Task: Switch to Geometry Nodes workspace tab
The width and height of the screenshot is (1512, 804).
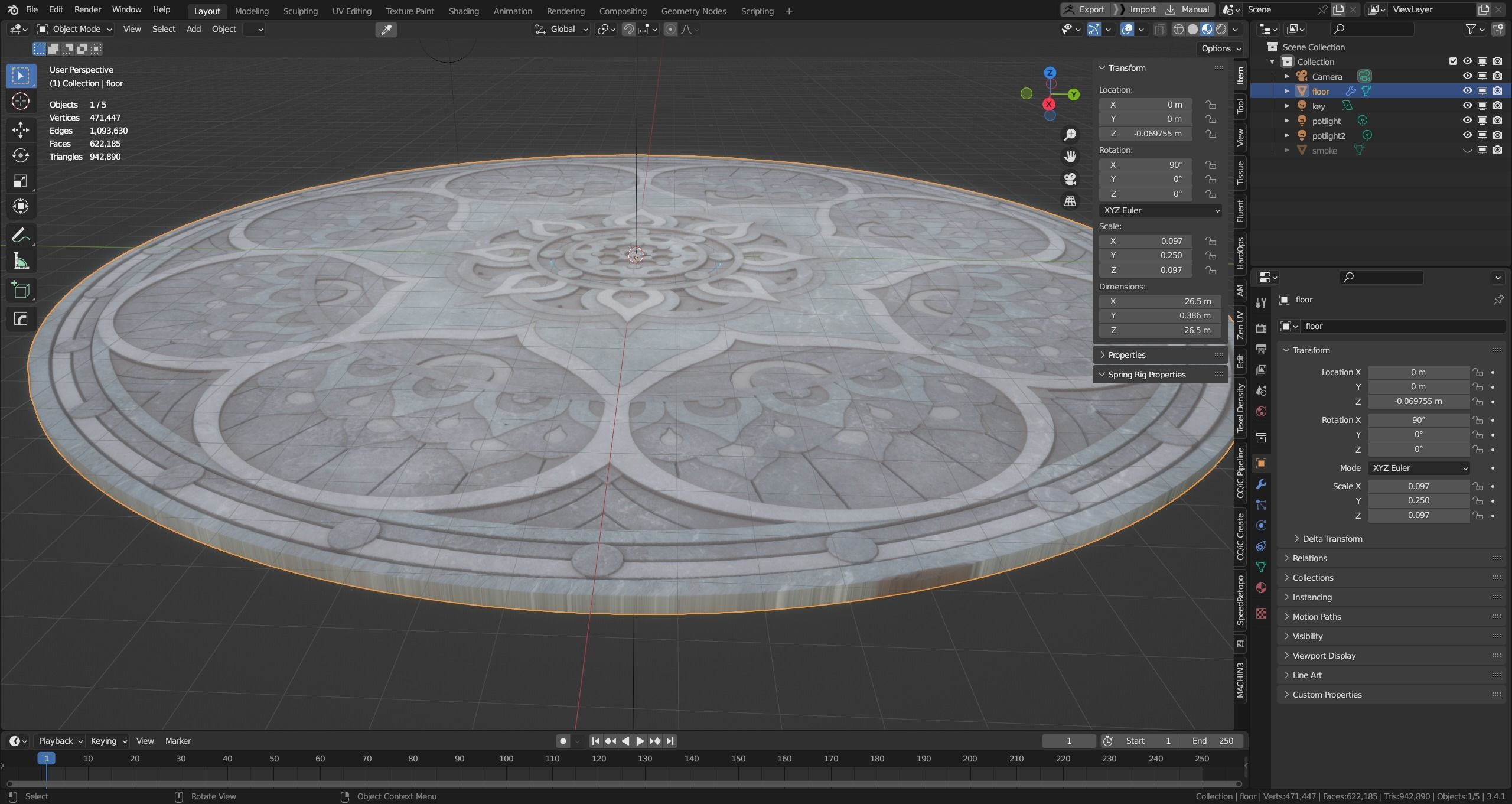Action: (x=693, y=11)
